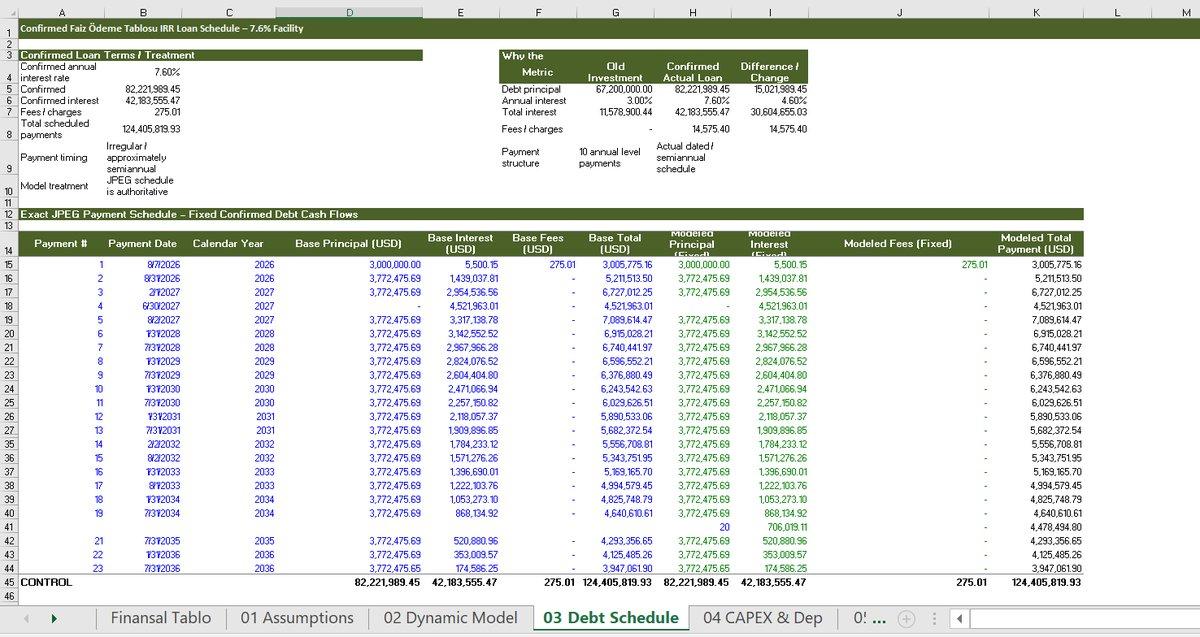1200x637 pixels.
Task: Click the 'Modeled Fees (Fixed)' heading cell
Action: point(898,244)
